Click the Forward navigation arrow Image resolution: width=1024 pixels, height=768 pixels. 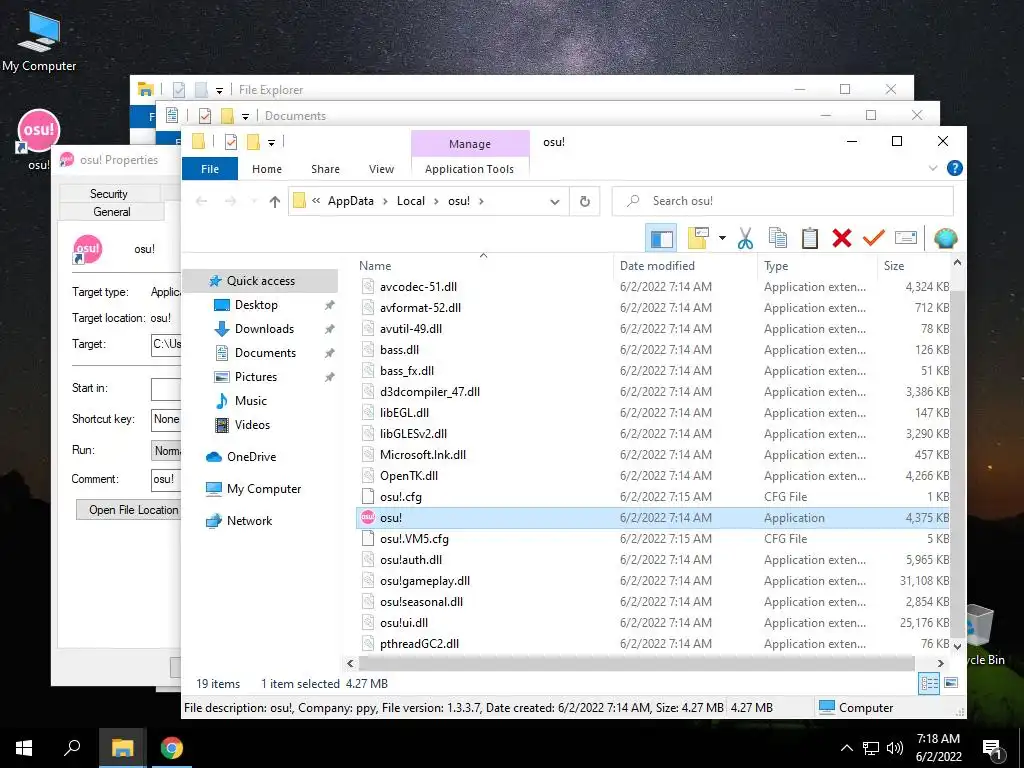click(231, 202)
